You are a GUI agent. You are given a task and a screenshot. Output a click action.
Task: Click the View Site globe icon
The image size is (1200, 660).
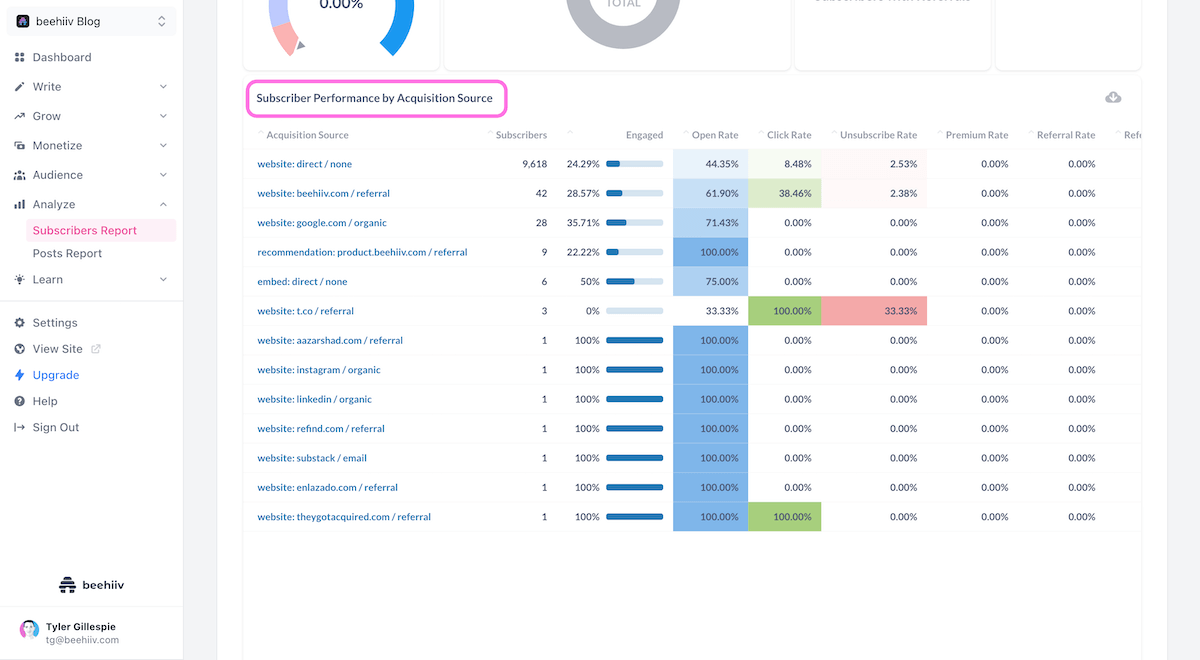coord(20,349)
